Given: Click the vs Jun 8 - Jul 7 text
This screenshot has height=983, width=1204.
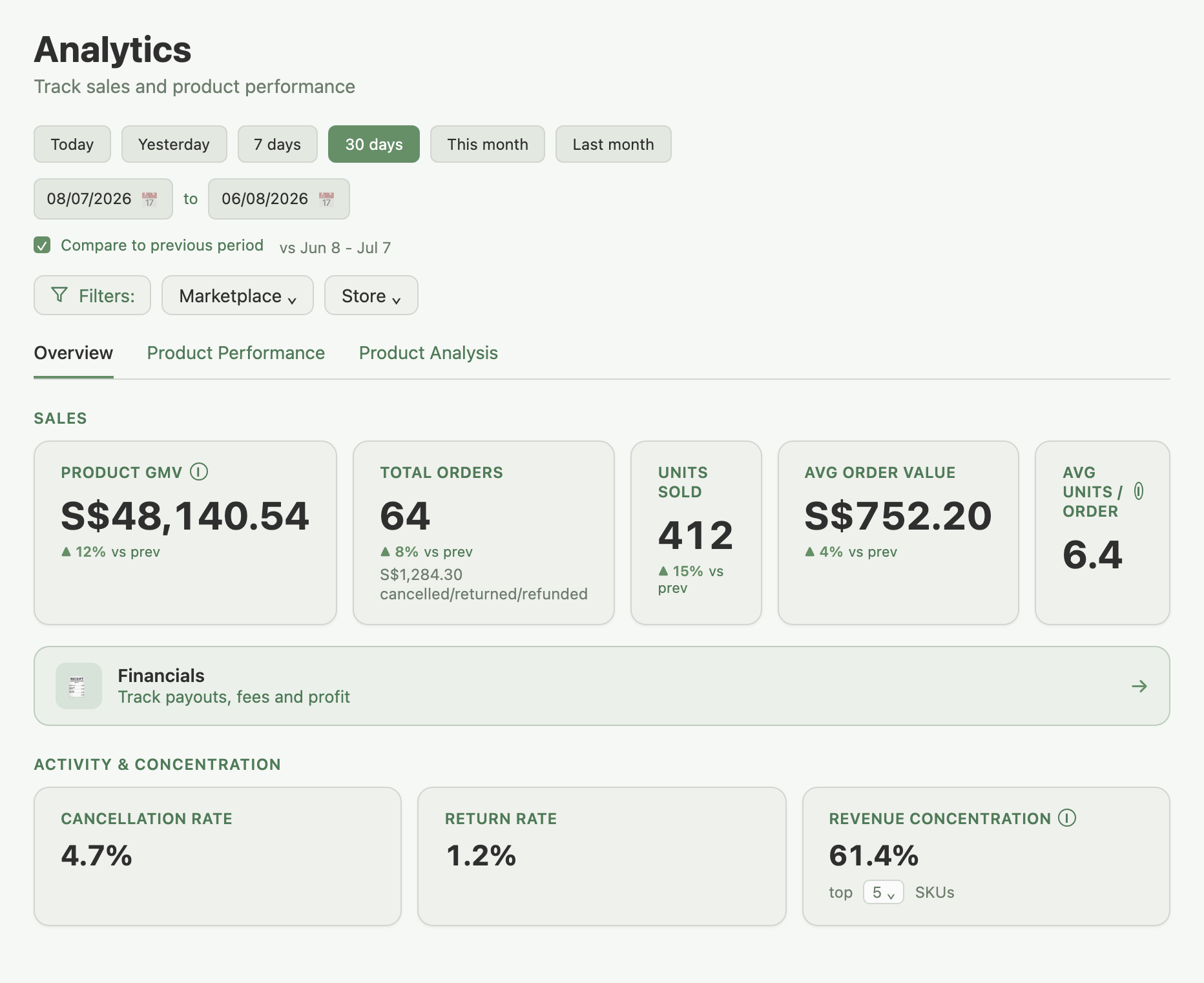Looking at the screenshot, I should click(335, 248).
